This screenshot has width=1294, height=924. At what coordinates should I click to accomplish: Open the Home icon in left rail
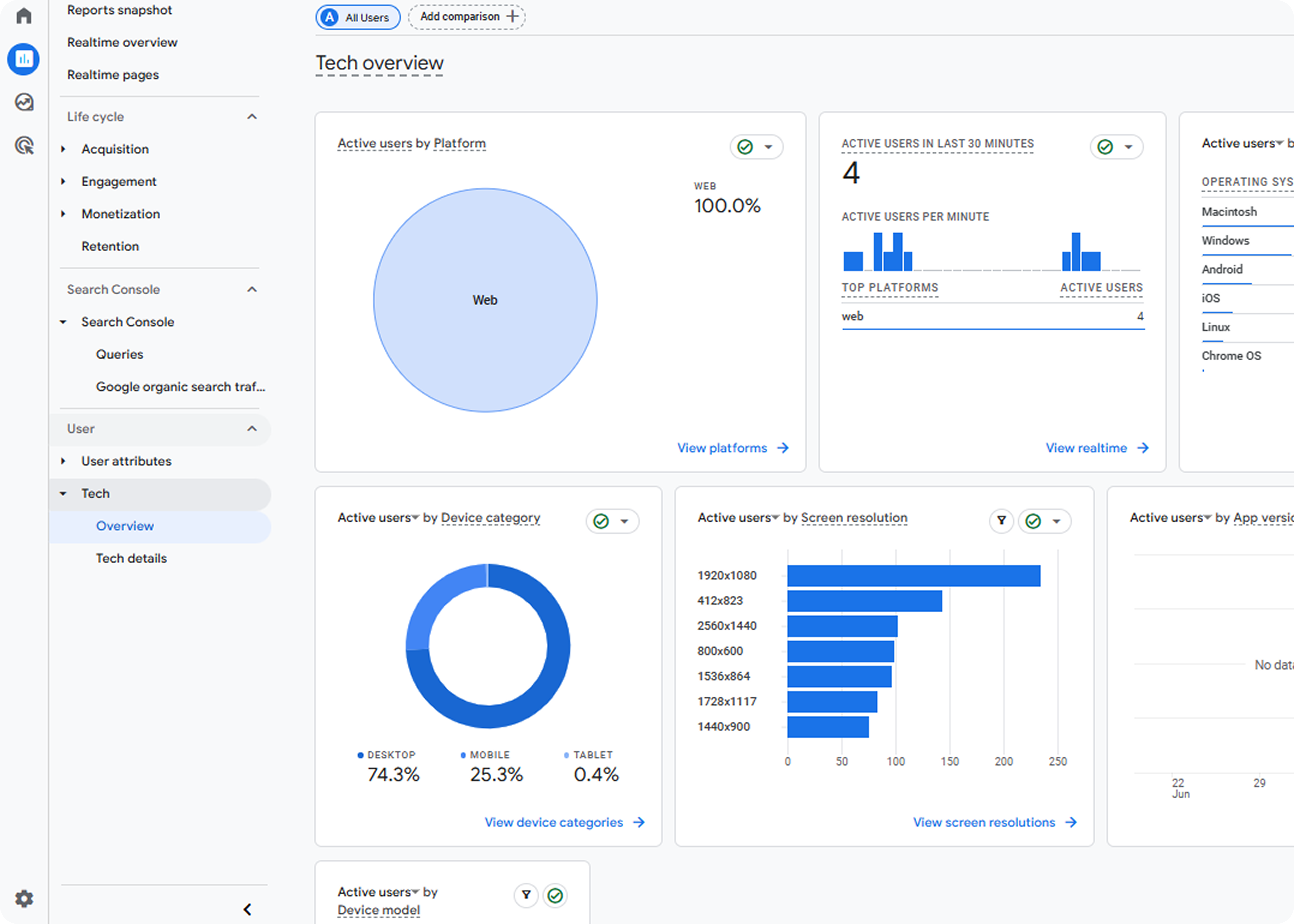pyautogui.click(x=23, y=15)
